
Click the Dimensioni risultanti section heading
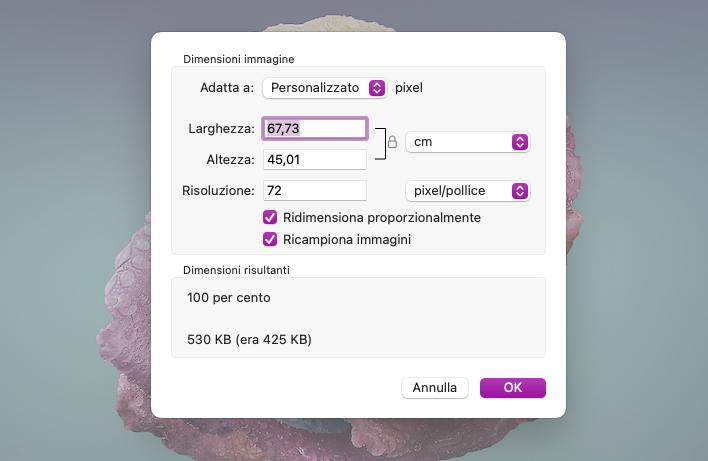click(236, 270)
